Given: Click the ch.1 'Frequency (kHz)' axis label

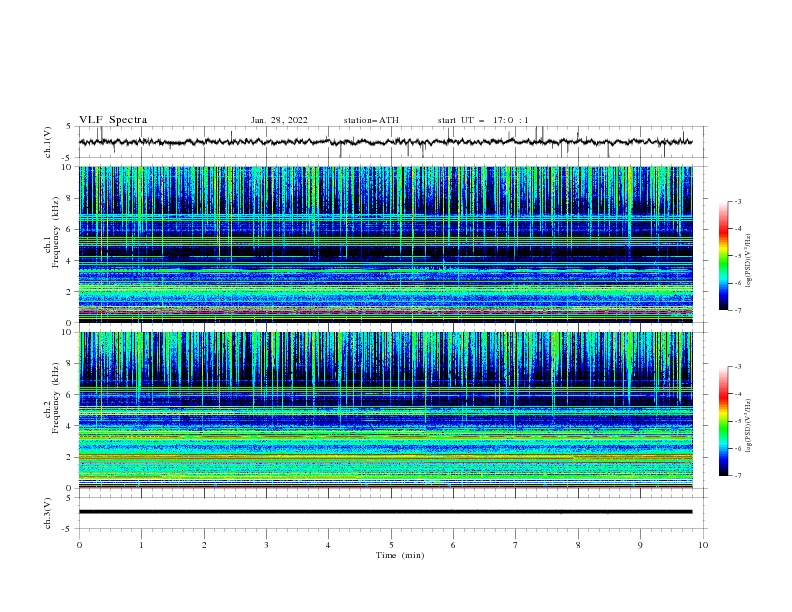Looking at the screenshot, I should tap(55, 233).
